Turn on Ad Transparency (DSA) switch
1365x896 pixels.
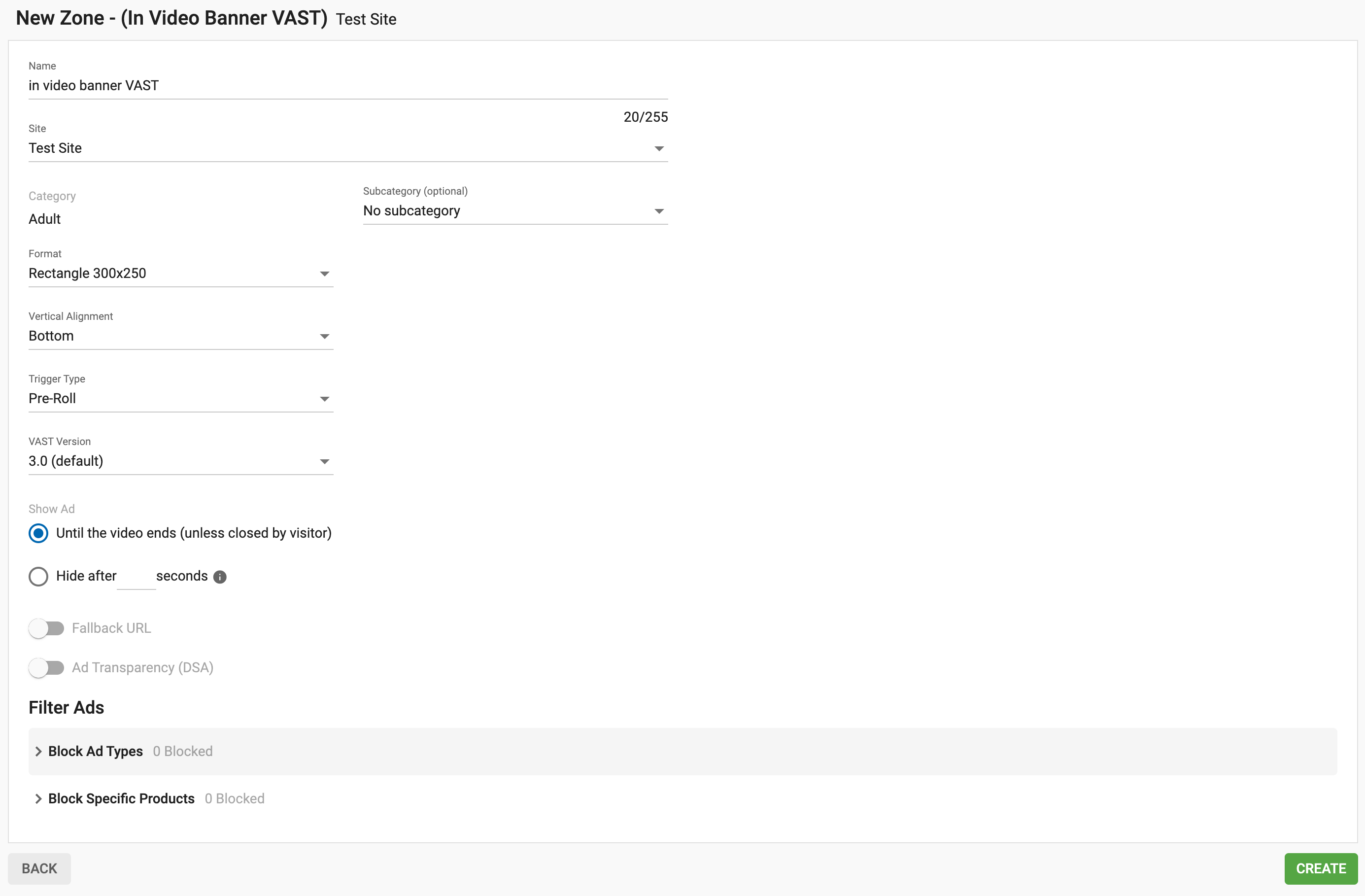point(46,668)
